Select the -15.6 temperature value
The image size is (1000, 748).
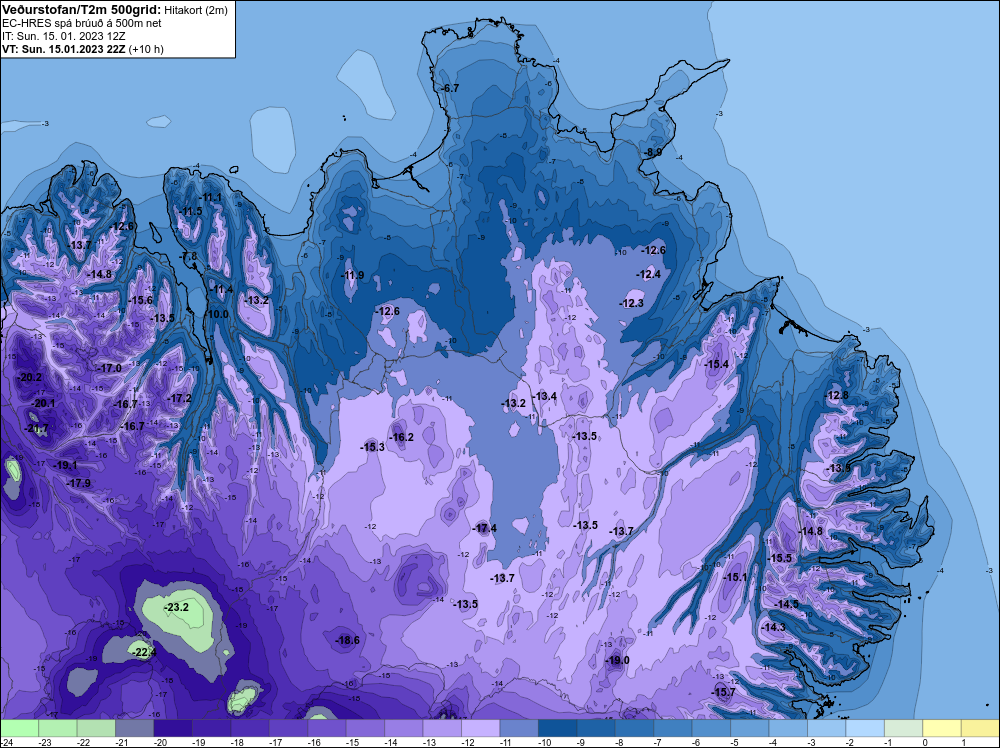click(140, 300)
